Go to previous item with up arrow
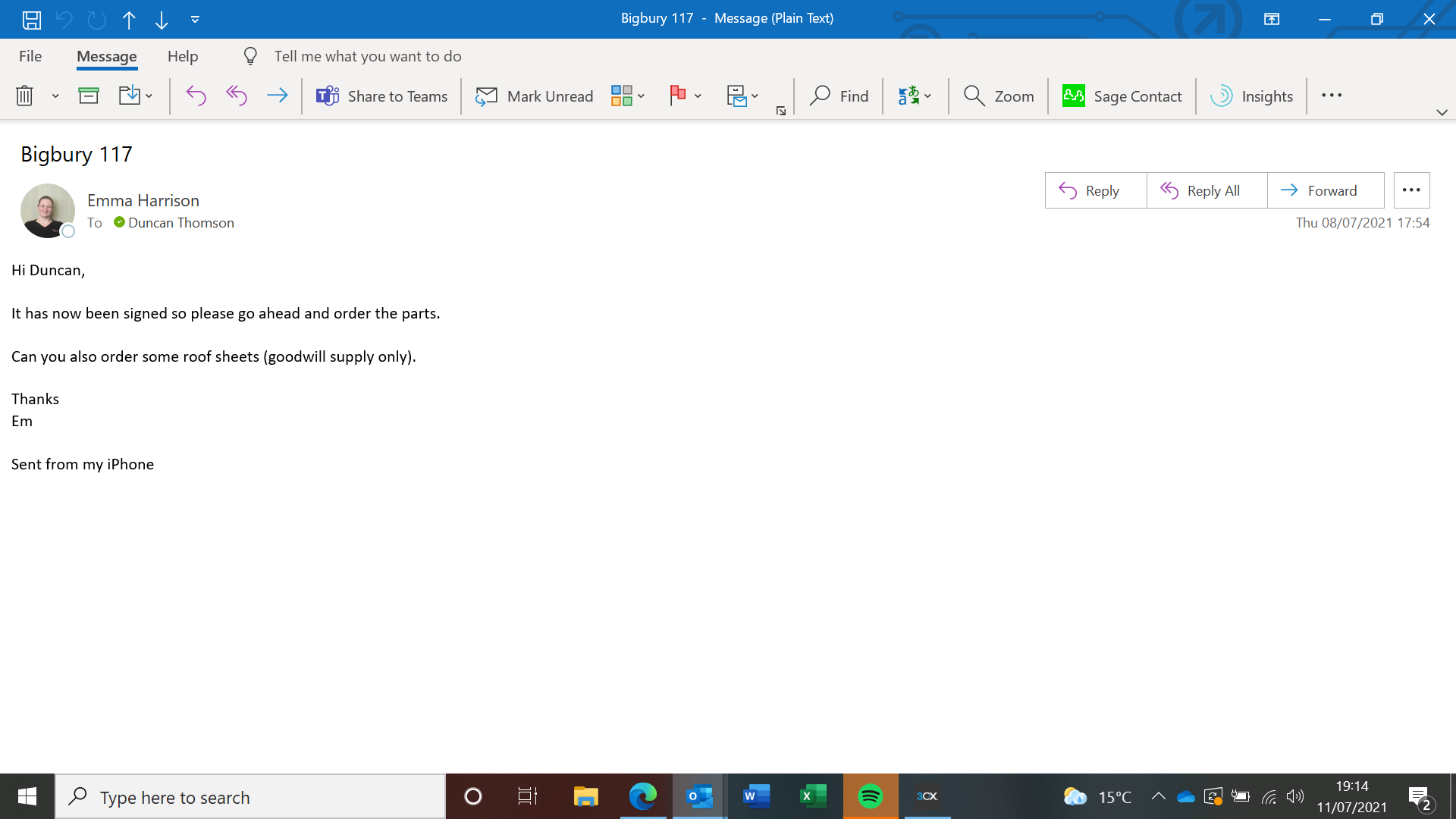 point(129,20)
